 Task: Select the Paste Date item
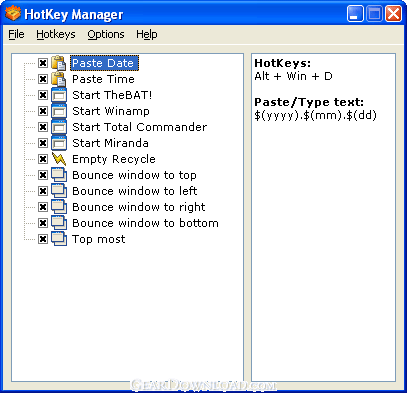(x=104, y=63)
